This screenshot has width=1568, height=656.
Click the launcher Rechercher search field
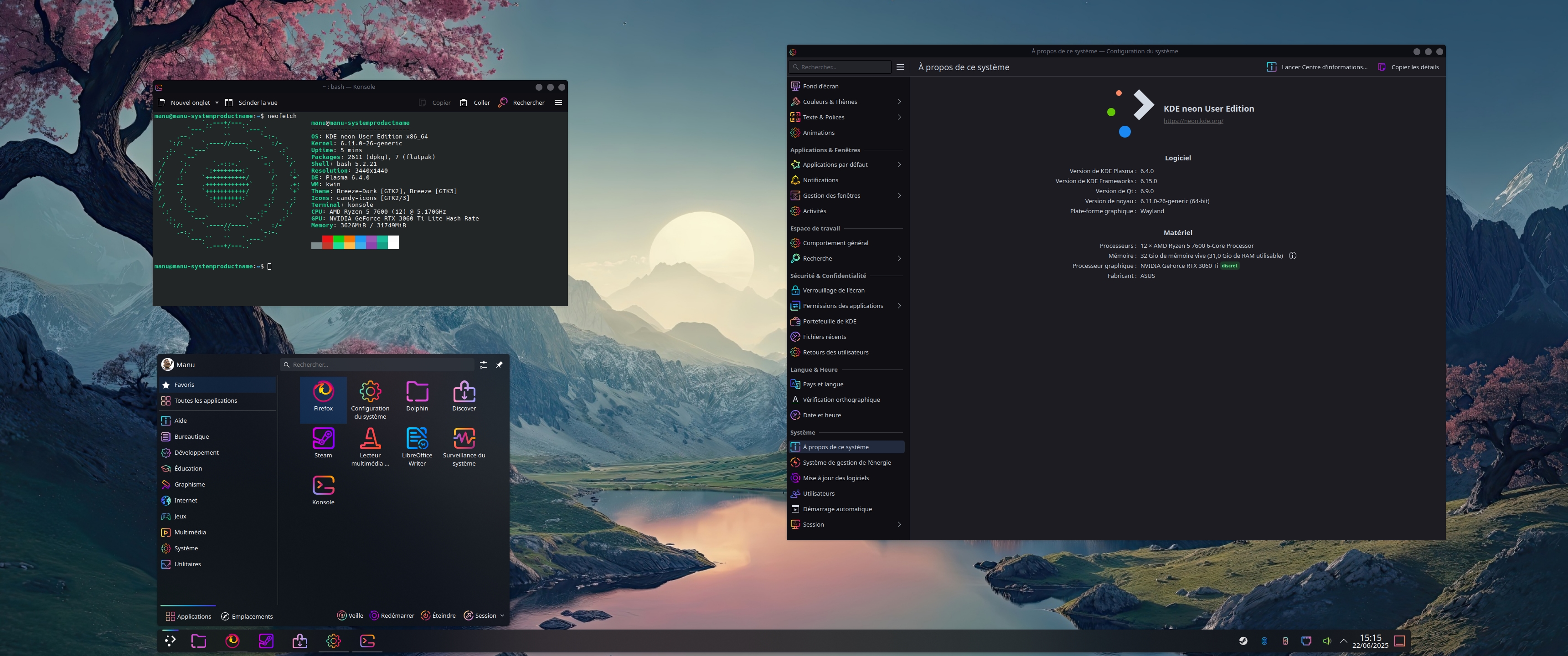click(377, 364)
